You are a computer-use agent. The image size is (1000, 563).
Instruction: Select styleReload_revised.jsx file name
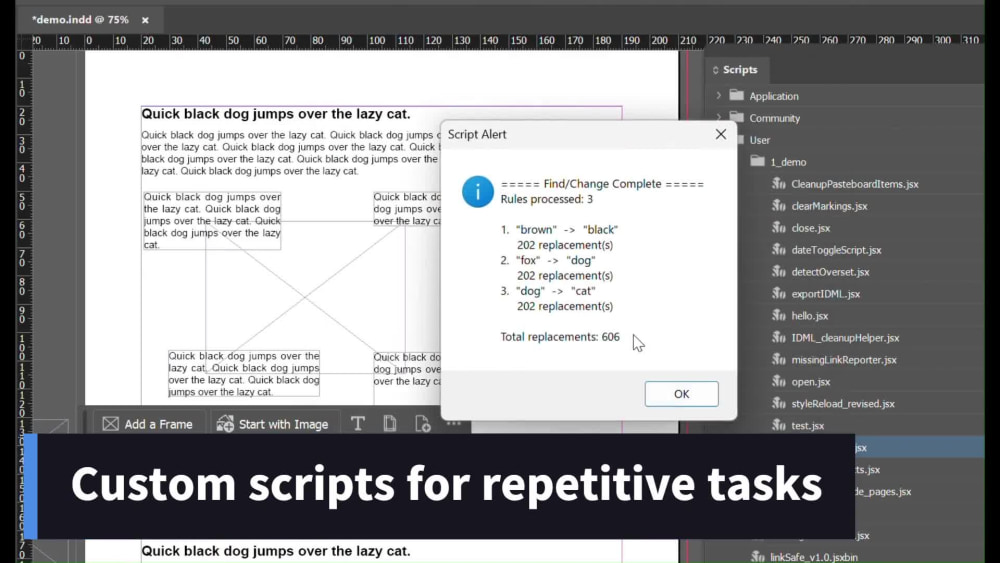[842, 404]
